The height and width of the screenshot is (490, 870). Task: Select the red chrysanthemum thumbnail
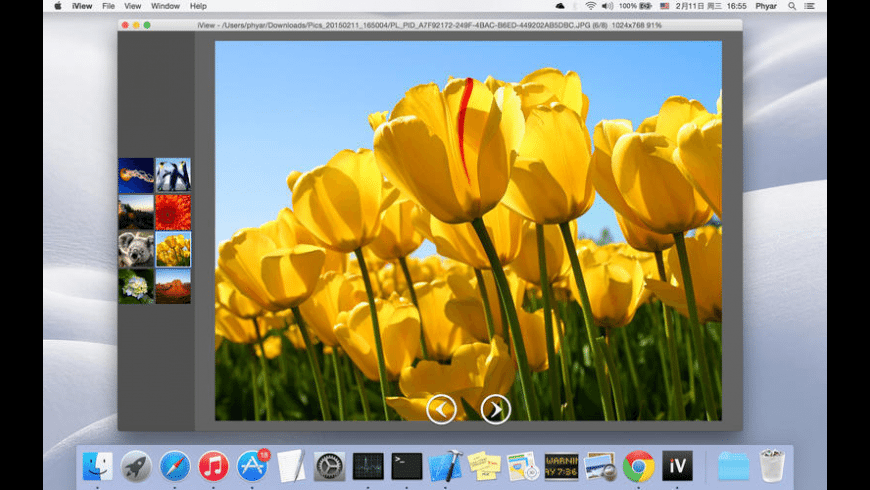pos(173,212)
